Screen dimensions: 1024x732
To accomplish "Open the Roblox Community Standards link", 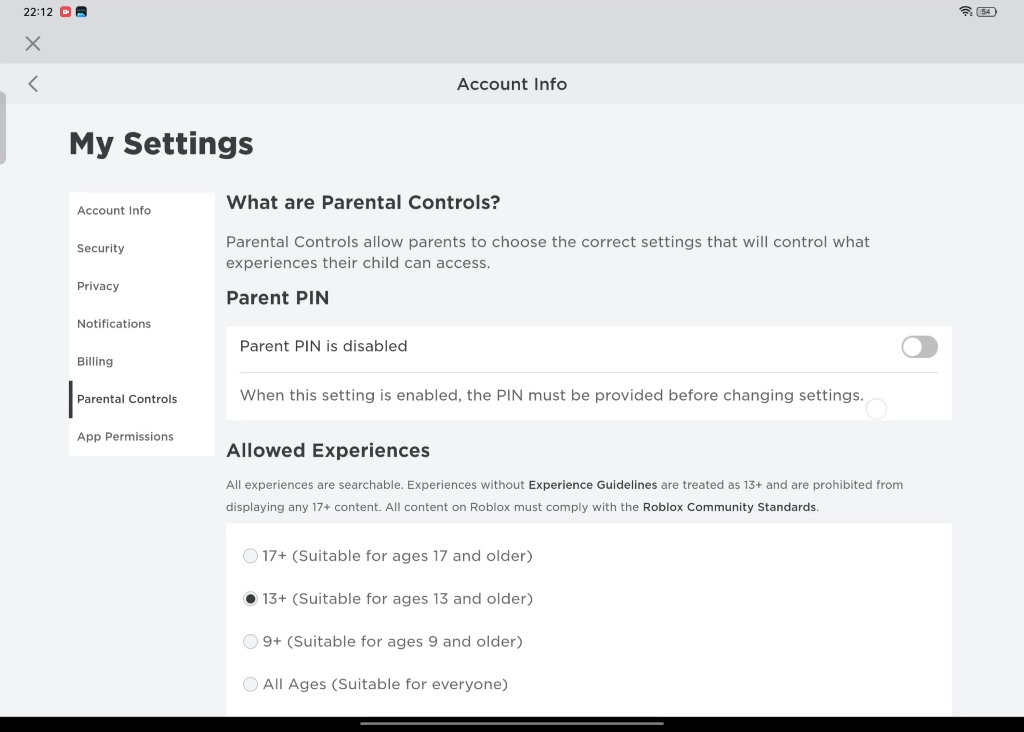I will 729,507.
